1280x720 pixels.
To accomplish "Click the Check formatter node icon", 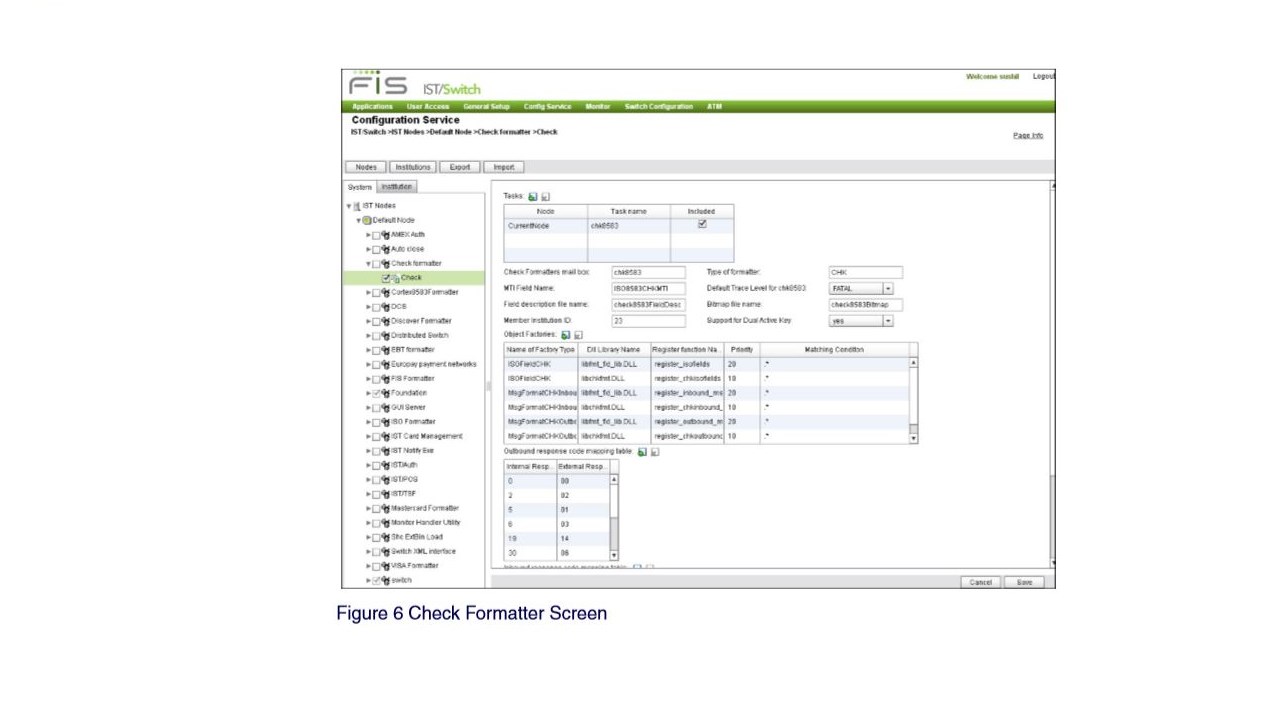I will click(386, 263).
